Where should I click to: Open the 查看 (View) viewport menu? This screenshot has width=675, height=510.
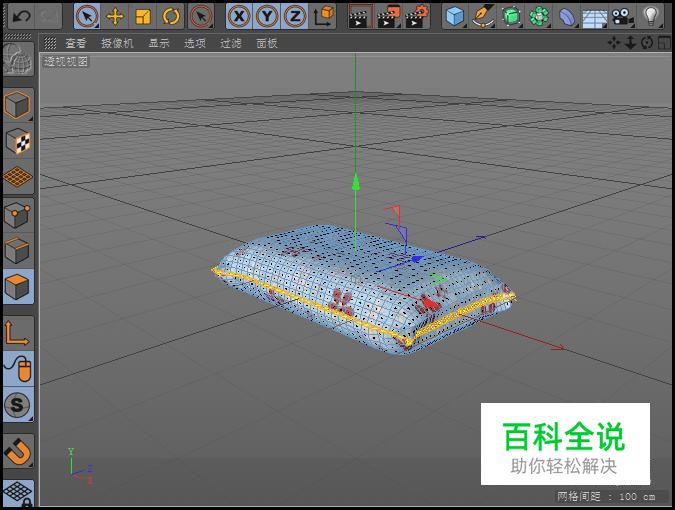[76, 43]
